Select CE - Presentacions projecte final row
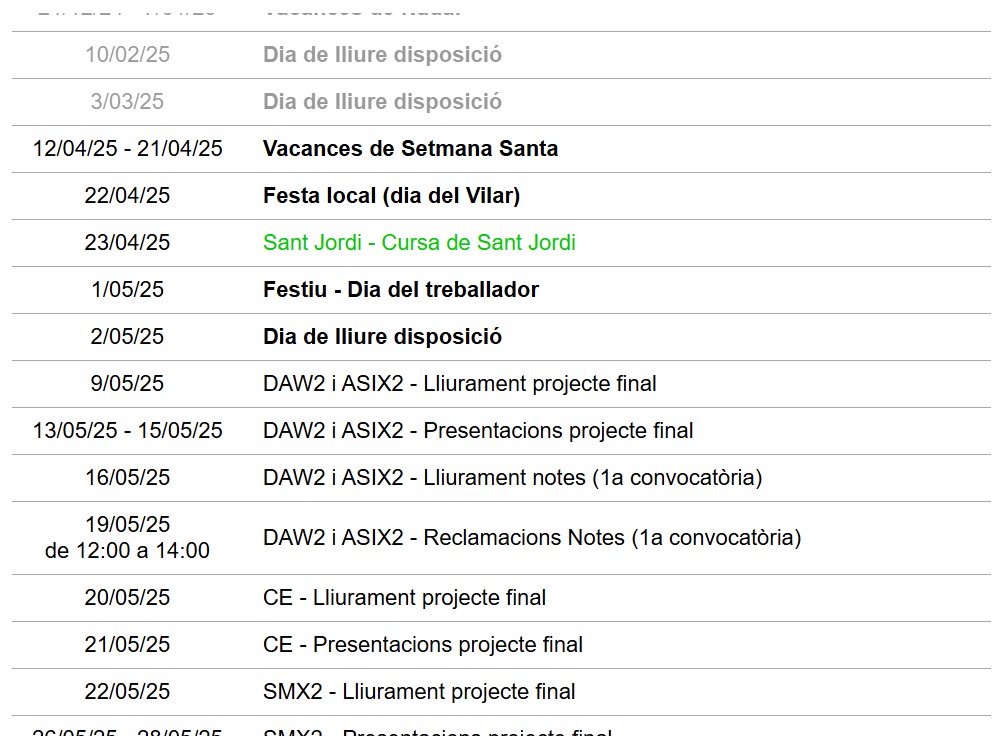The image size is (1002, 741). tap(501, 645)
